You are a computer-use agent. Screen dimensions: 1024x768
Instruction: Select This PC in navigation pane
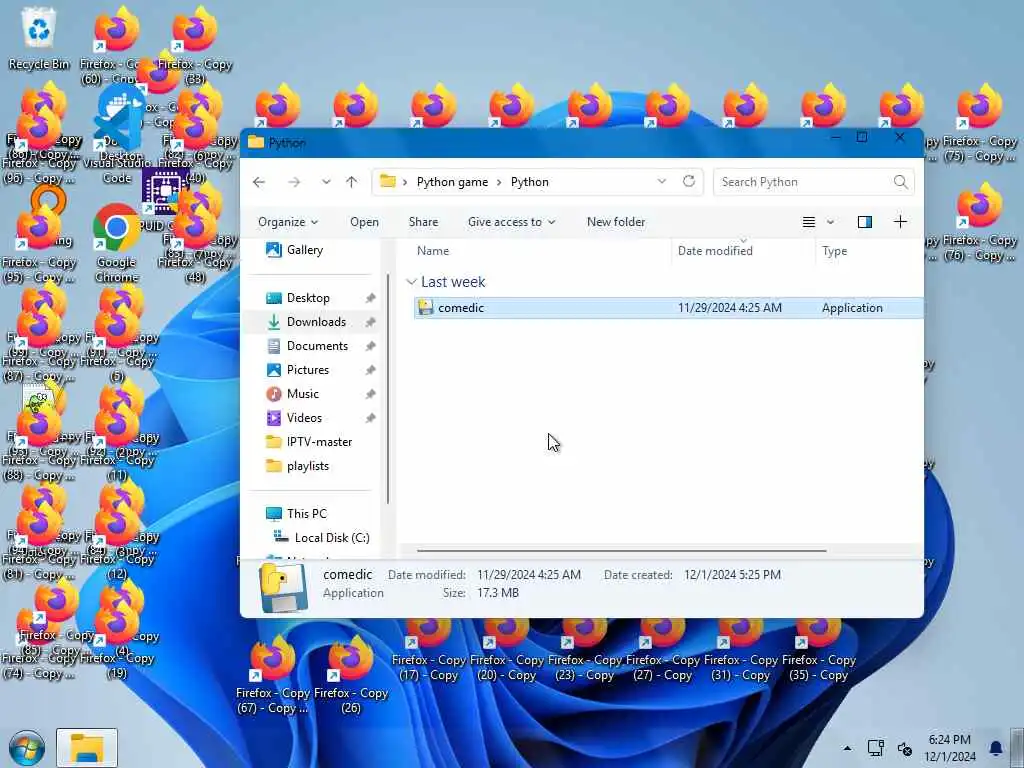point(306,514)
